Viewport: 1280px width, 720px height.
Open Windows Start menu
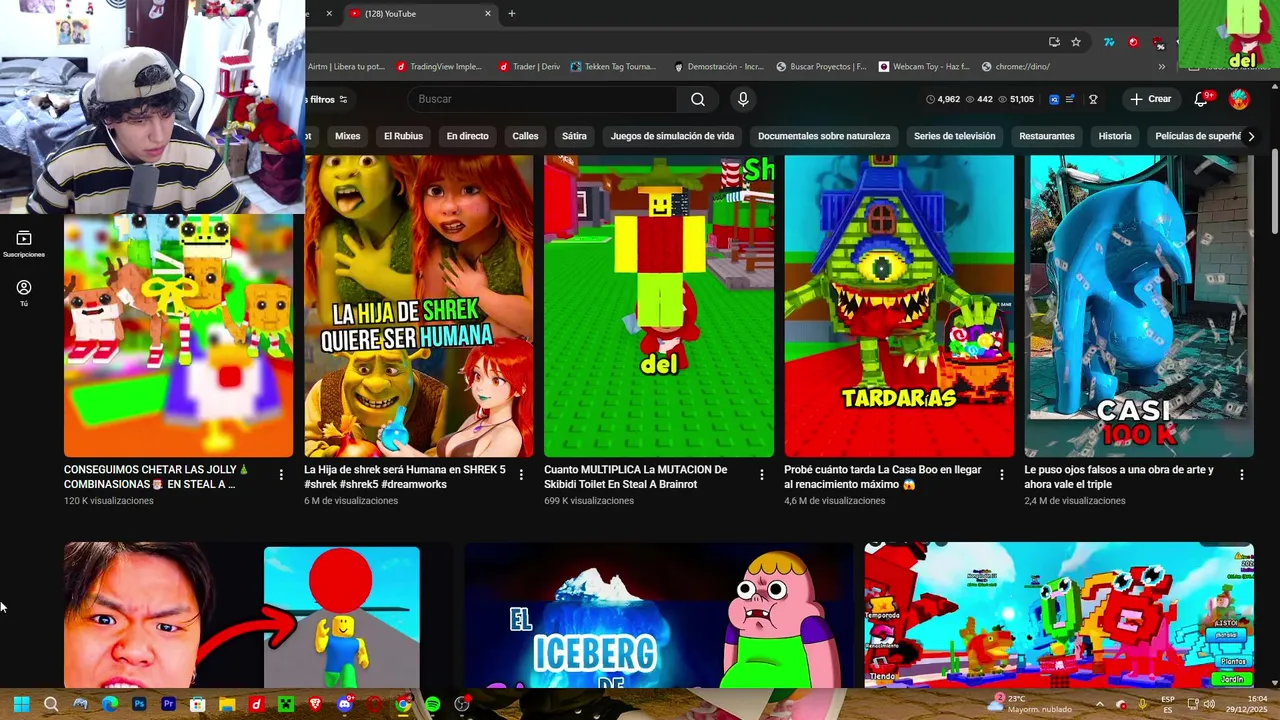tap(21, 704)
